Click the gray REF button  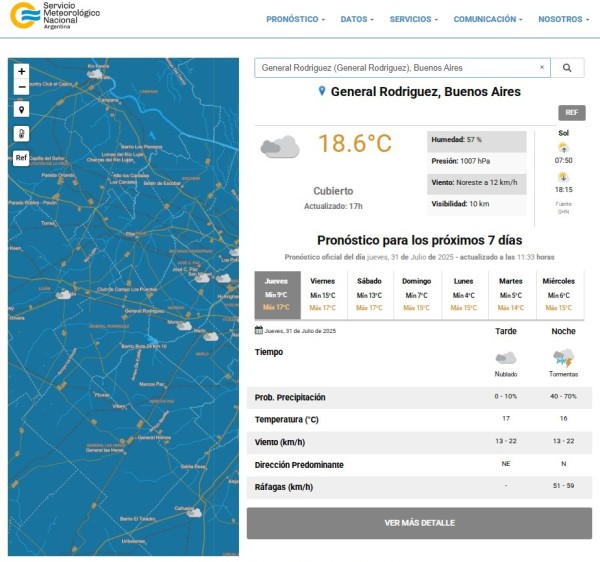(572, 112)
